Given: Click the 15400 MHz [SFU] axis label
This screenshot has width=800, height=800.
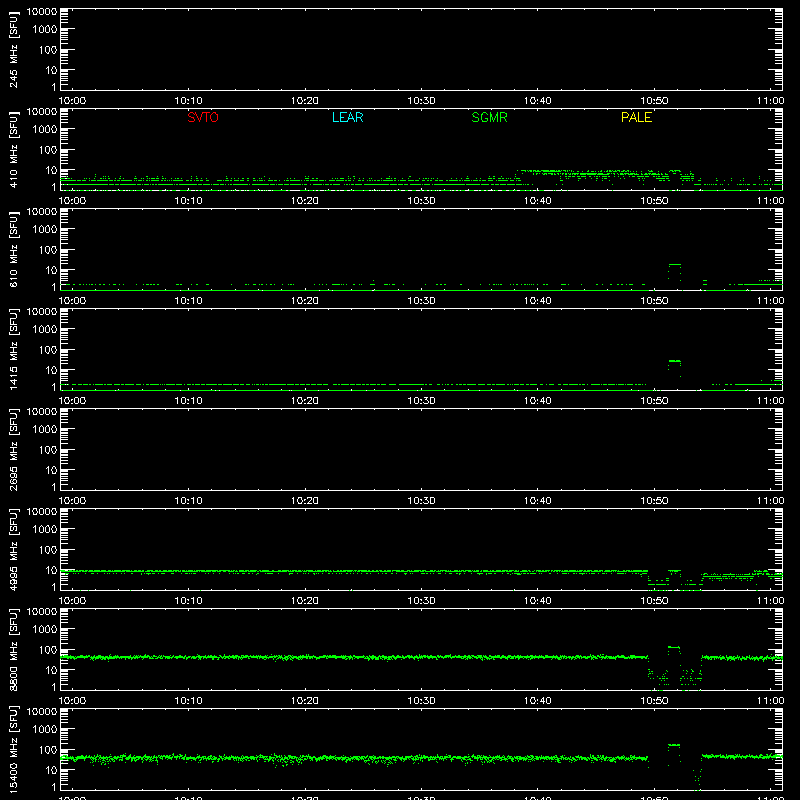Looking at the screenshot, I should click(x=13, y=749).
